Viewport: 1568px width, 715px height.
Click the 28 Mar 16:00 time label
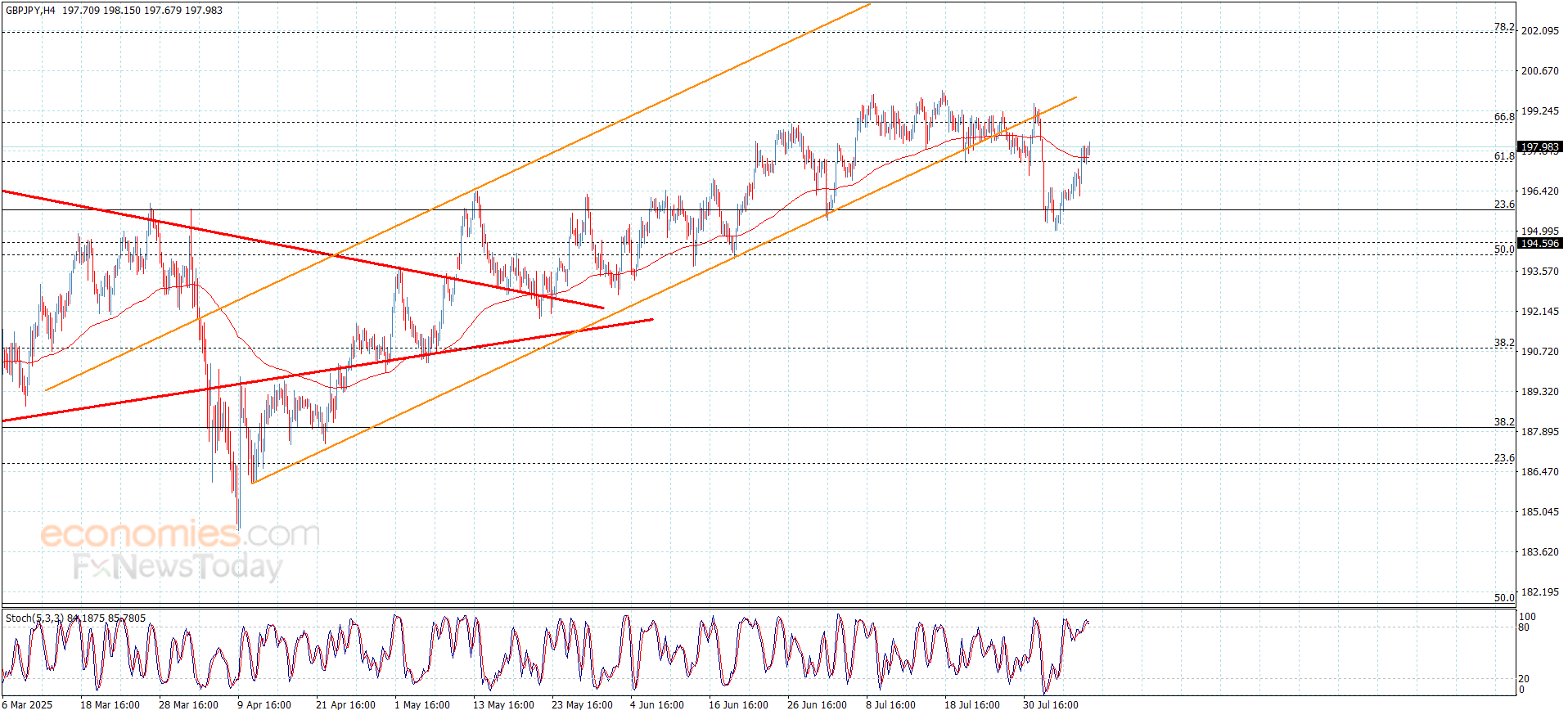click(x=188, y=705)
